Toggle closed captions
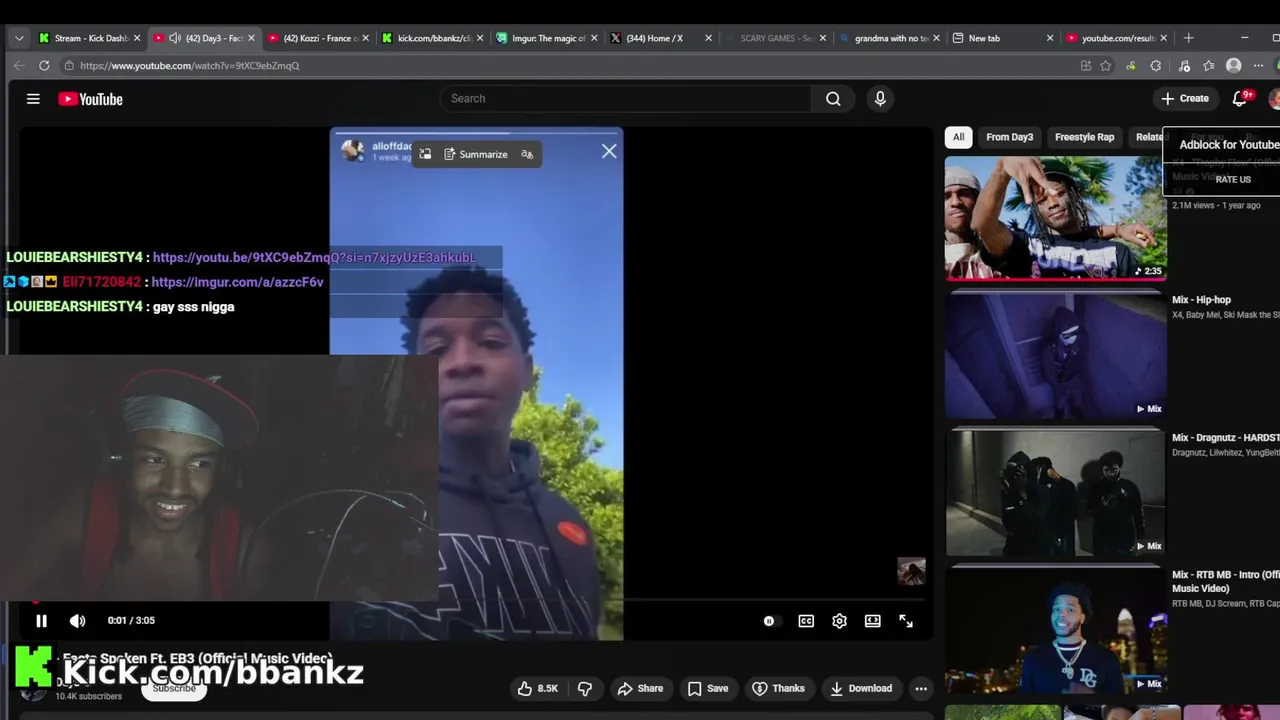1280x720 pixels. (x=806, y=621)
